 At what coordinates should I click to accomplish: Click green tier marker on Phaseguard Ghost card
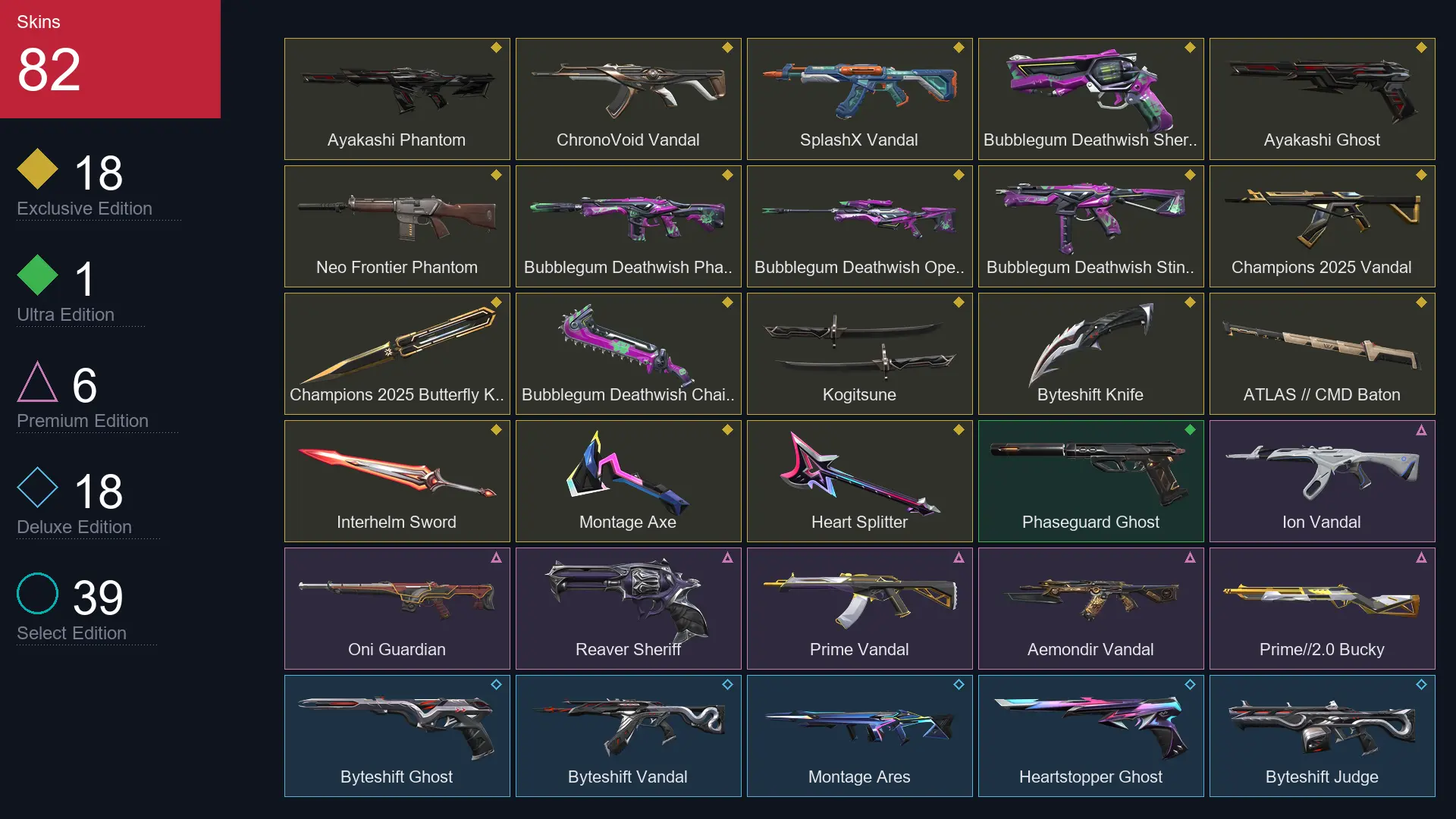click(1190, 430)
